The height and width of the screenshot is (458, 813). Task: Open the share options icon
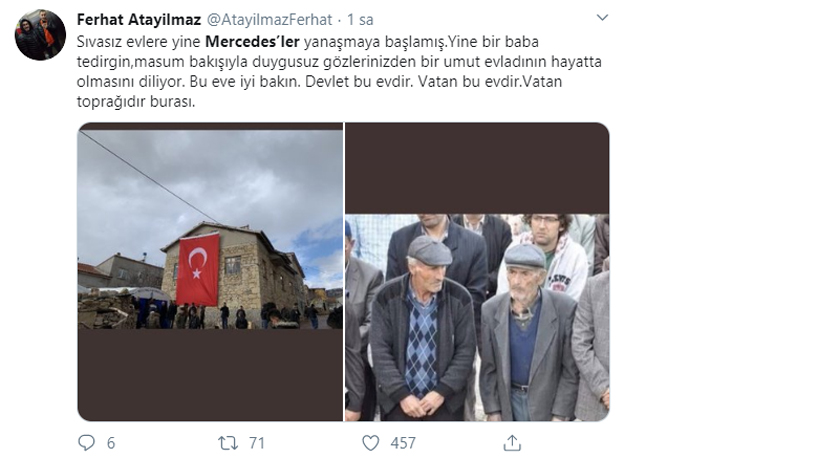point(512,442)
